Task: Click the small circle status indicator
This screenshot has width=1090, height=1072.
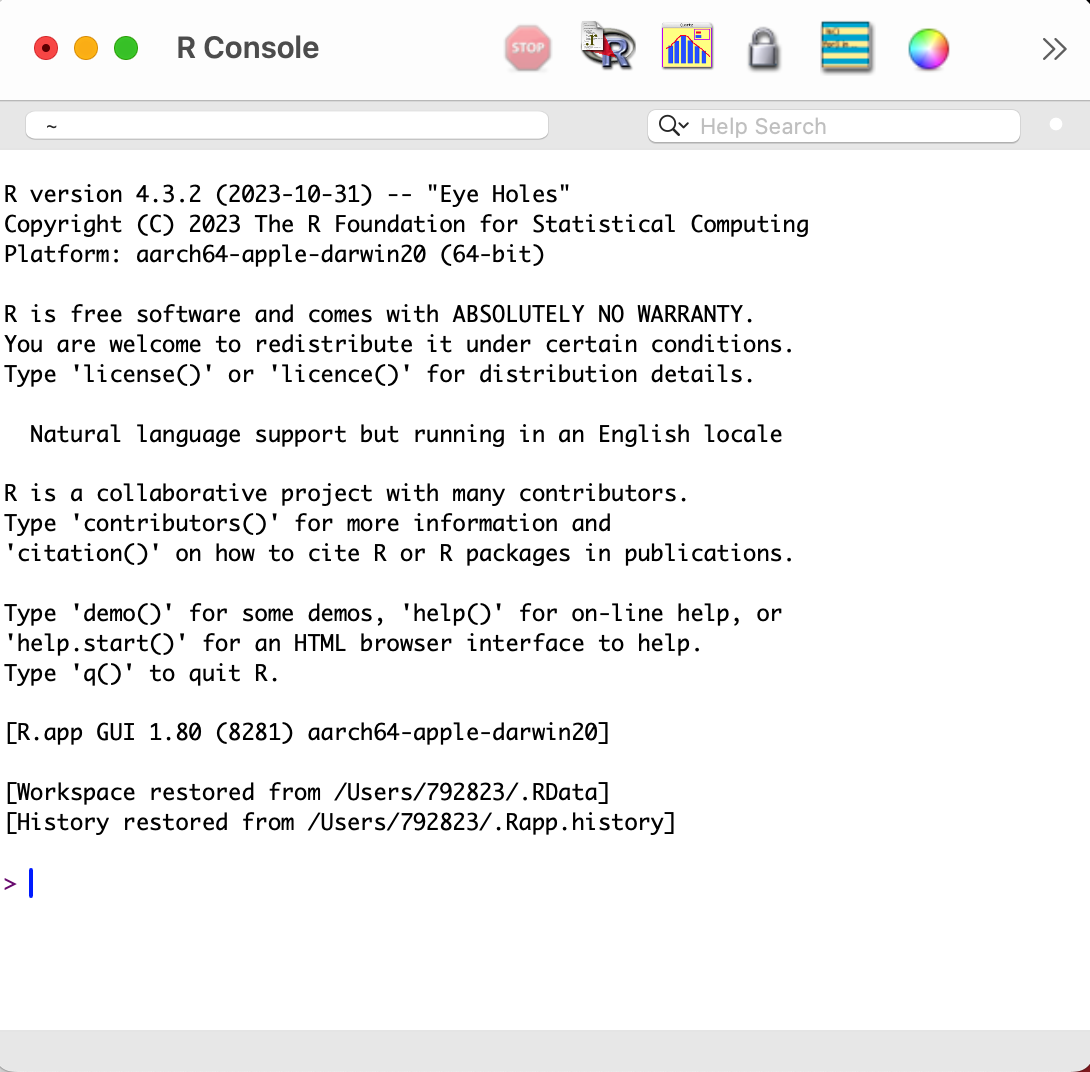Action: pos(1056,125)
